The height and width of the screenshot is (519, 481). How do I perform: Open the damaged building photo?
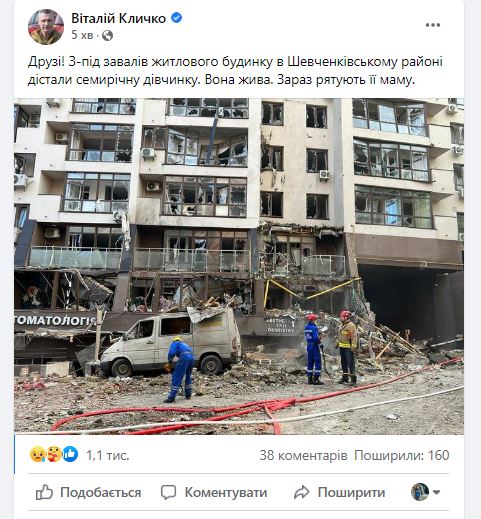[239, 266]
